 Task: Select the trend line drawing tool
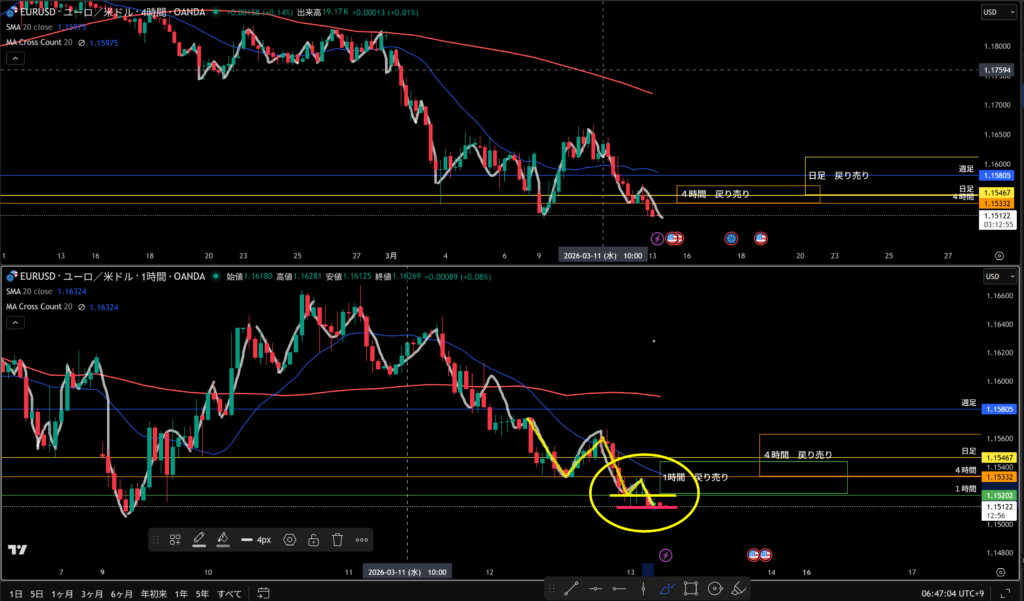(x=571, y=590)
